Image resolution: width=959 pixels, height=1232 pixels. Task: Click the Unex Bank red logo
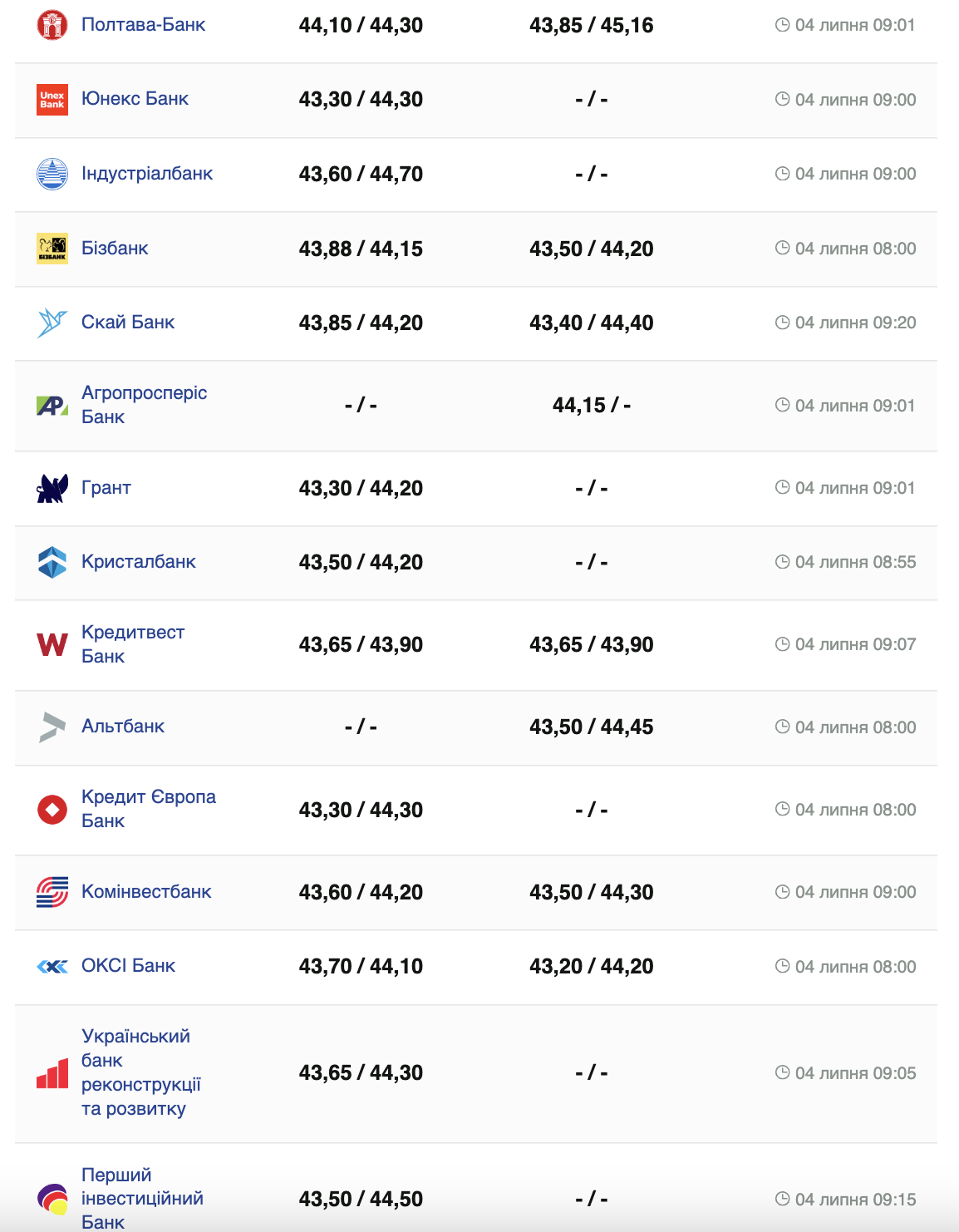coord(52,100)
